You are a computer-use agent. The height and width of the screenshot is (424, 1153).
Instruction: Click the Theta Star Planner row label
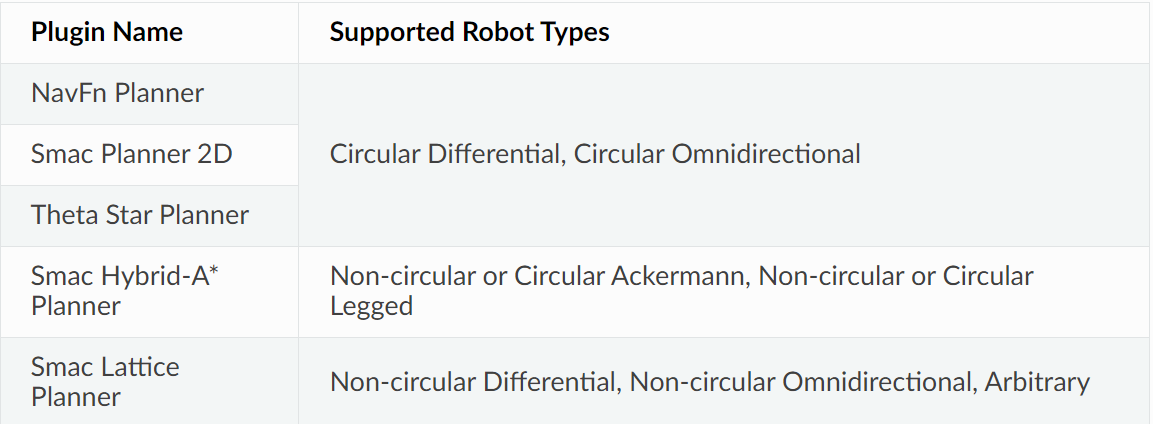click(140, 215)
